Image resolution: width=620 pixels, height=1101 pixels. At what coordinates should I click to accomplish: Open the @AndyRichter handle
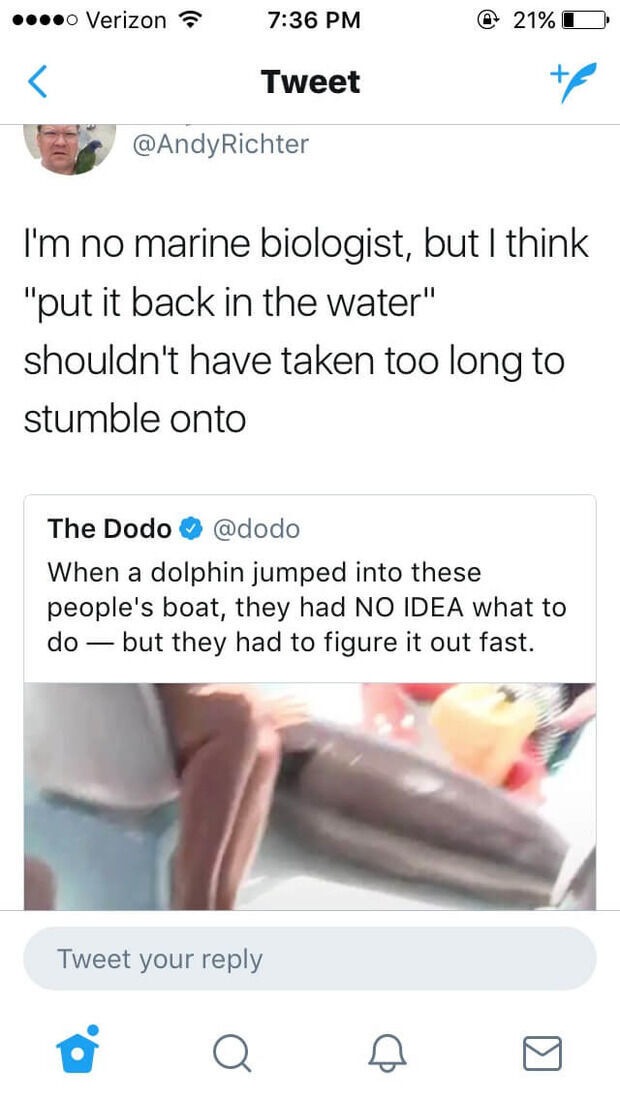220,145
